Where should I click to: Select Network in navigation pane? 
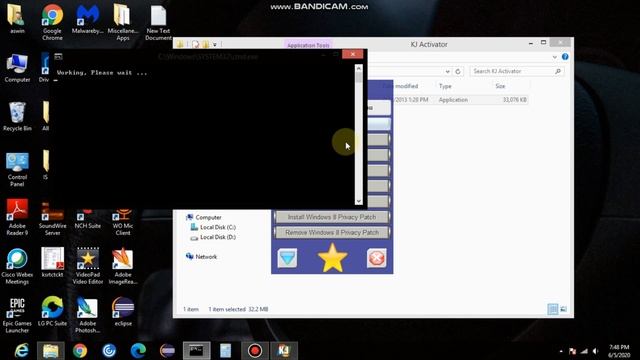click(x=206, y=257)
